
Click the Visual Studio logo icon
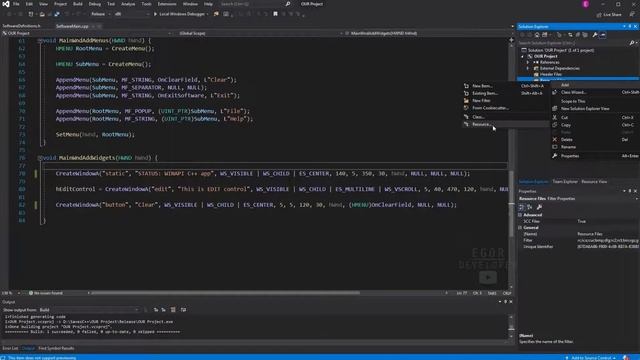6,4
